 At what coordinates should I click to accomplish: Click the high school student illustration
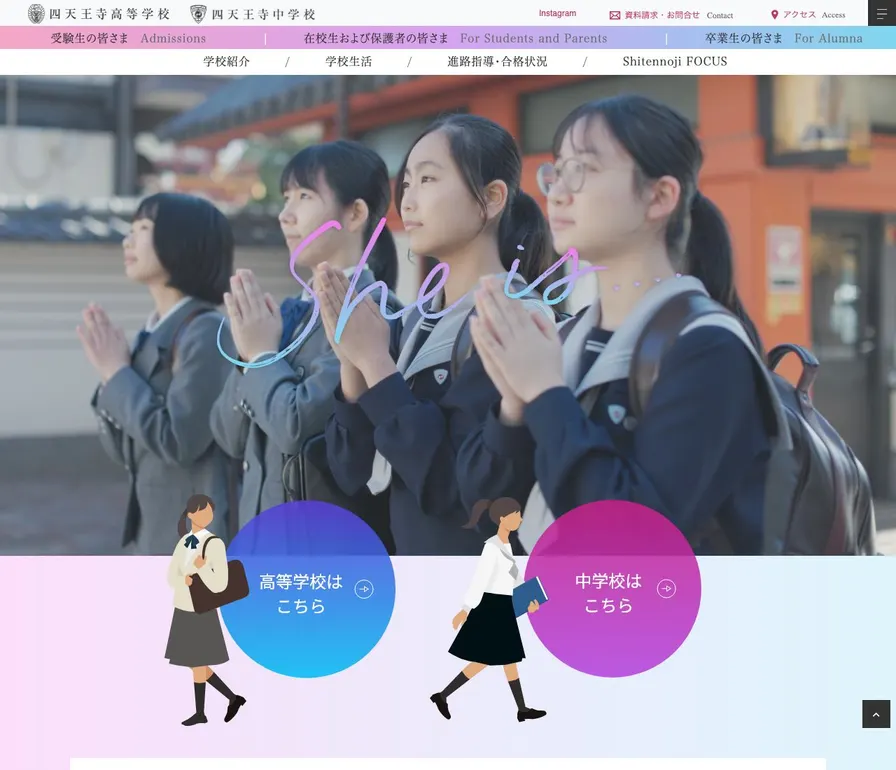[206, 610]
